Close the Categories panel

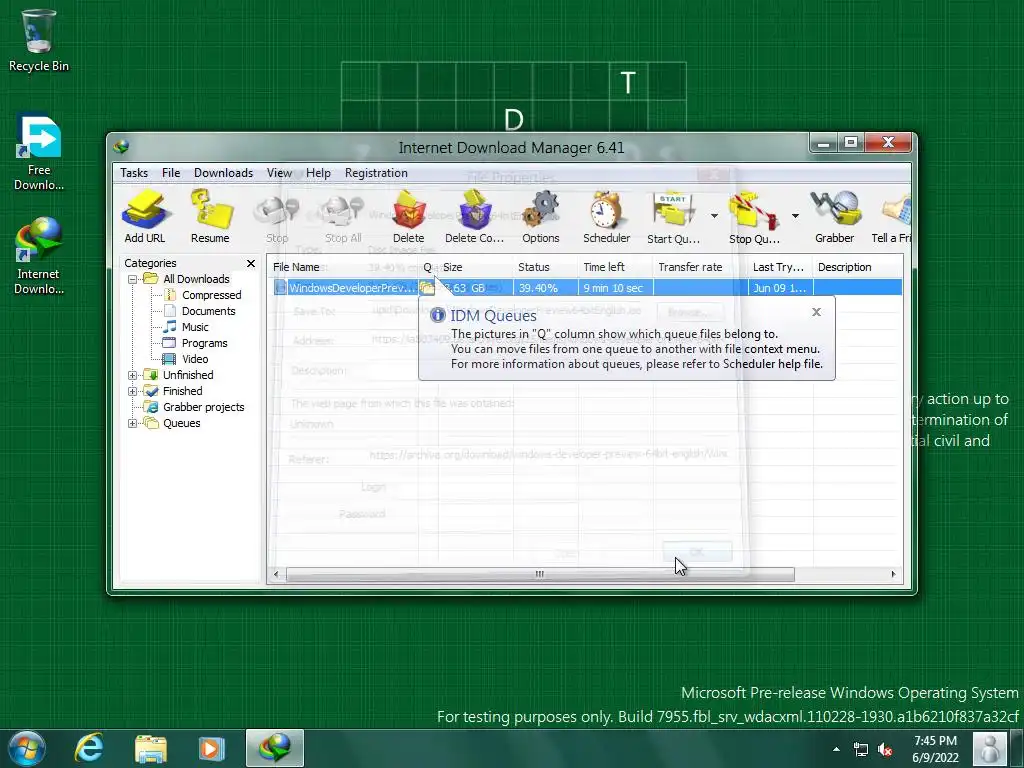pos(251,263)
